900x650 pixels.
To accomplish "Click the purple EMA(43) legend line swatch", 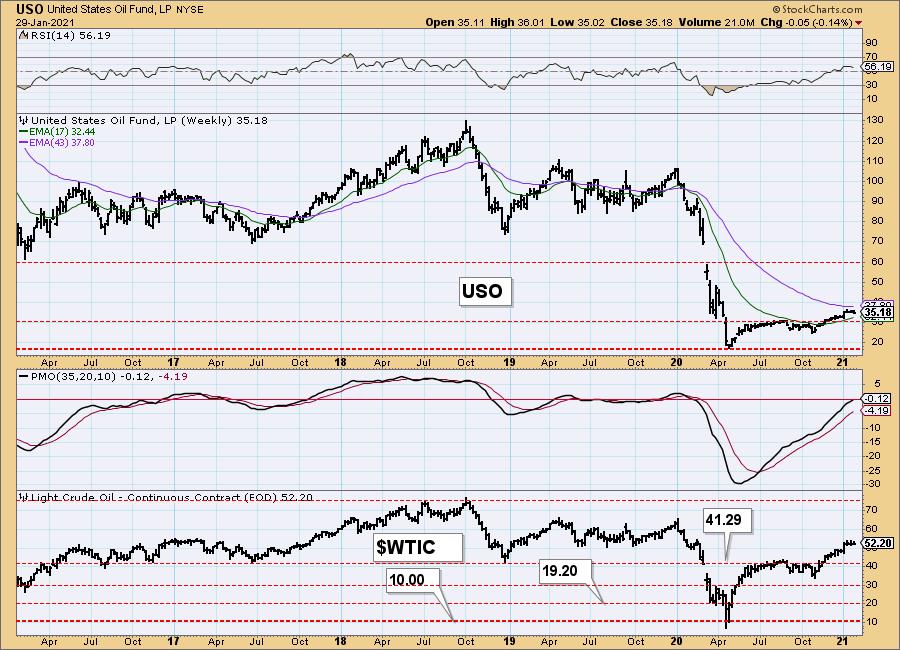I will [24, 142].
